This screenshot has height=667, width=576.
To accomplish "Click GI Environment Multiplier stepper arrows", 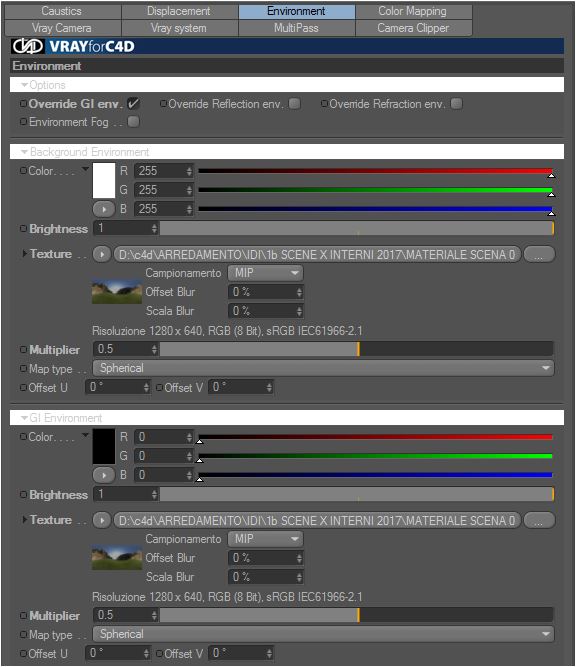I will [x=154, y=615].
